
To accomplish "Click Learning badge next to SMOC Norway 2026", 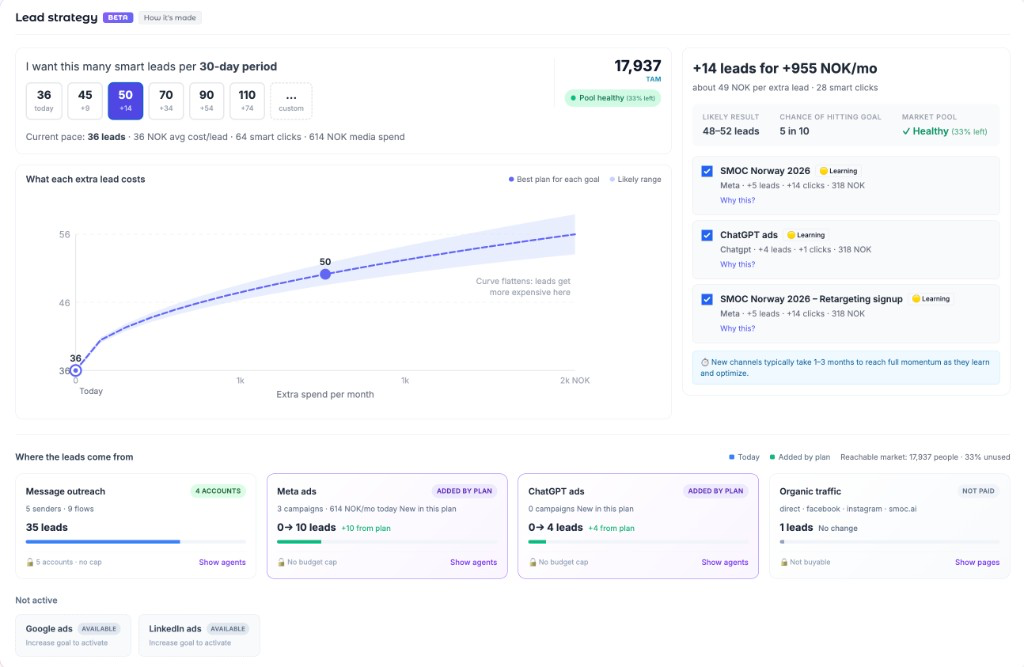I will [839, 171].
